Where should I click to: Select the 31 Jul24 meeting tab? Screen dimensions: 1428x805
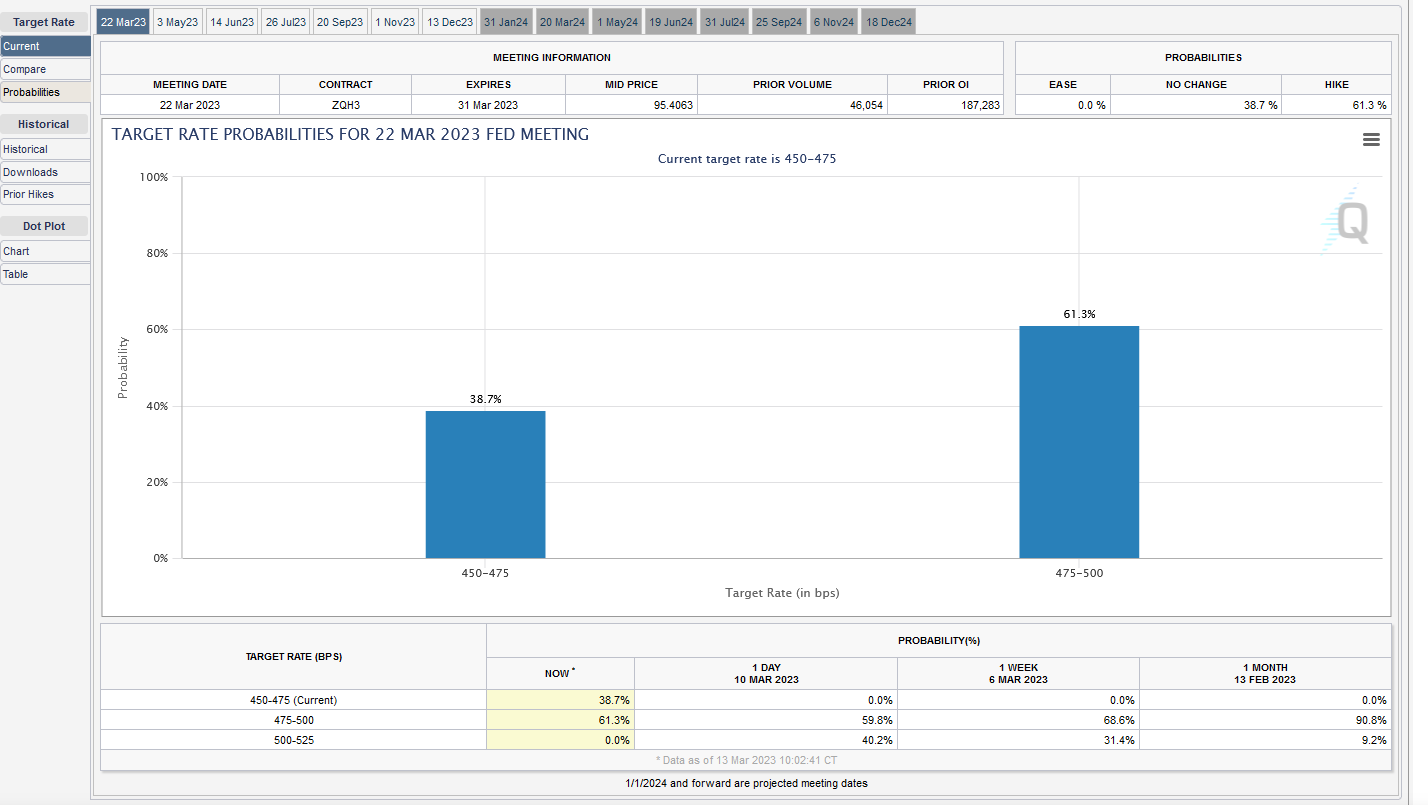click(x=725, y=22)
